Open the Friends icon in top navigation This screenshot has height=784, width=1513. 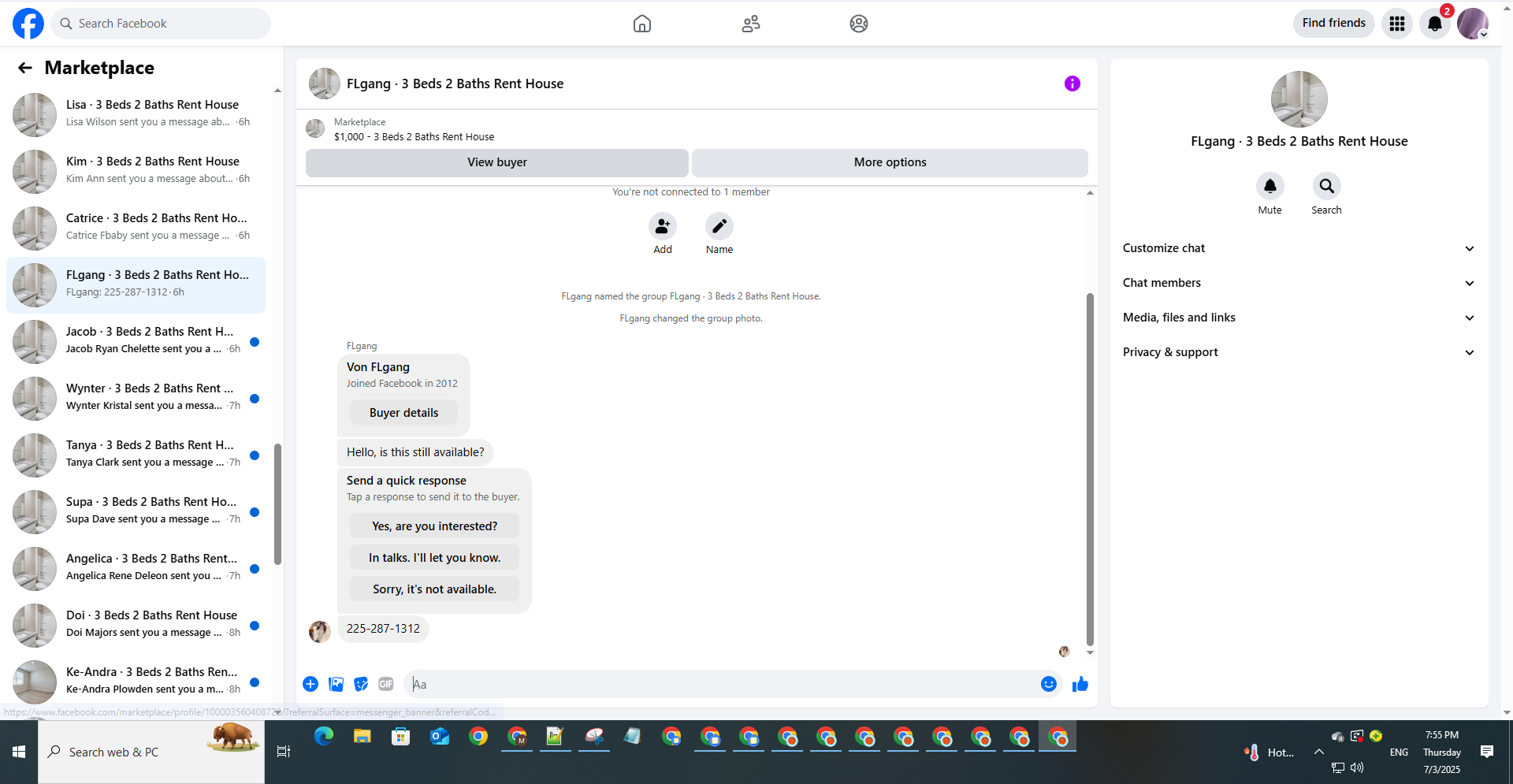click(751, 24)
